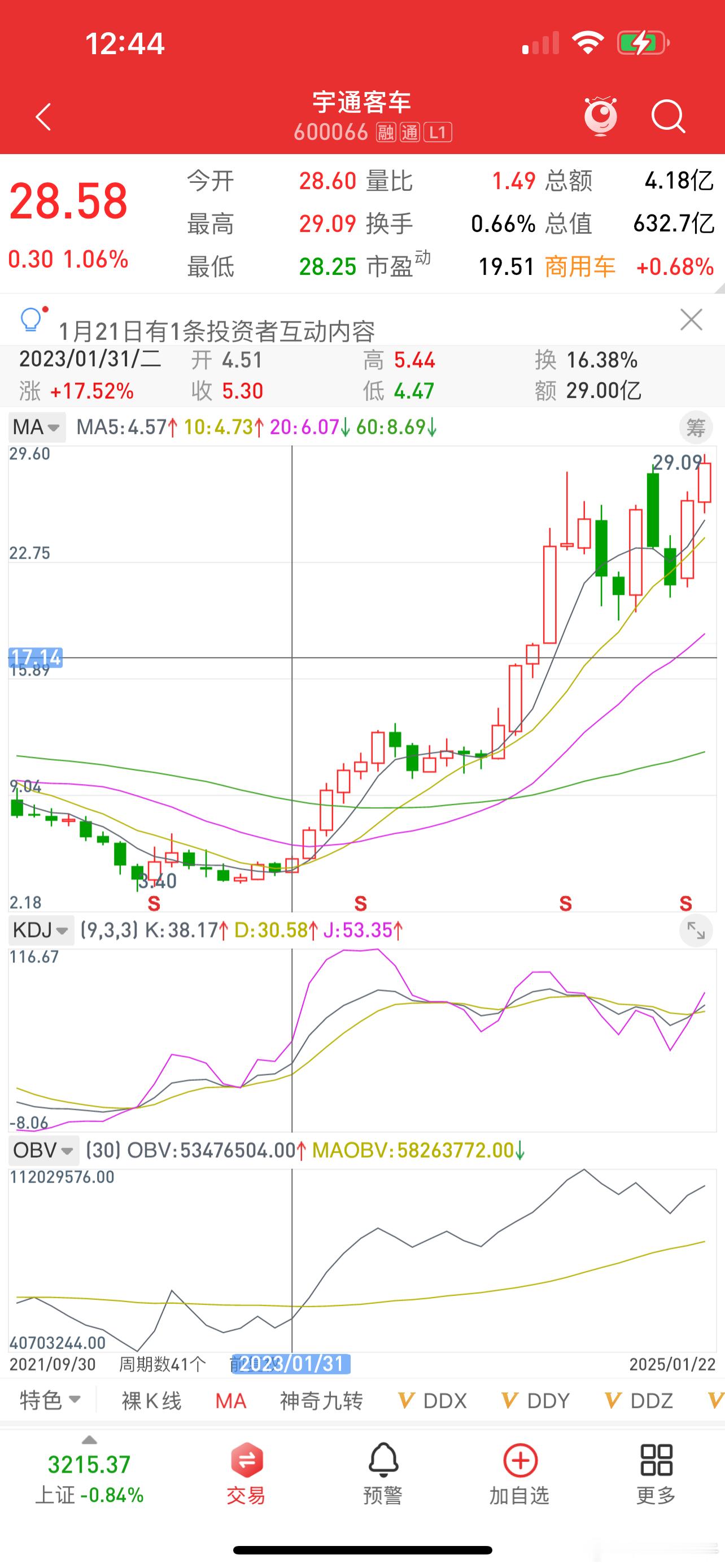Tap the 总值 632.7亿 value
The height and width of the screenshot is (1568, 725).
coord(674,224)
